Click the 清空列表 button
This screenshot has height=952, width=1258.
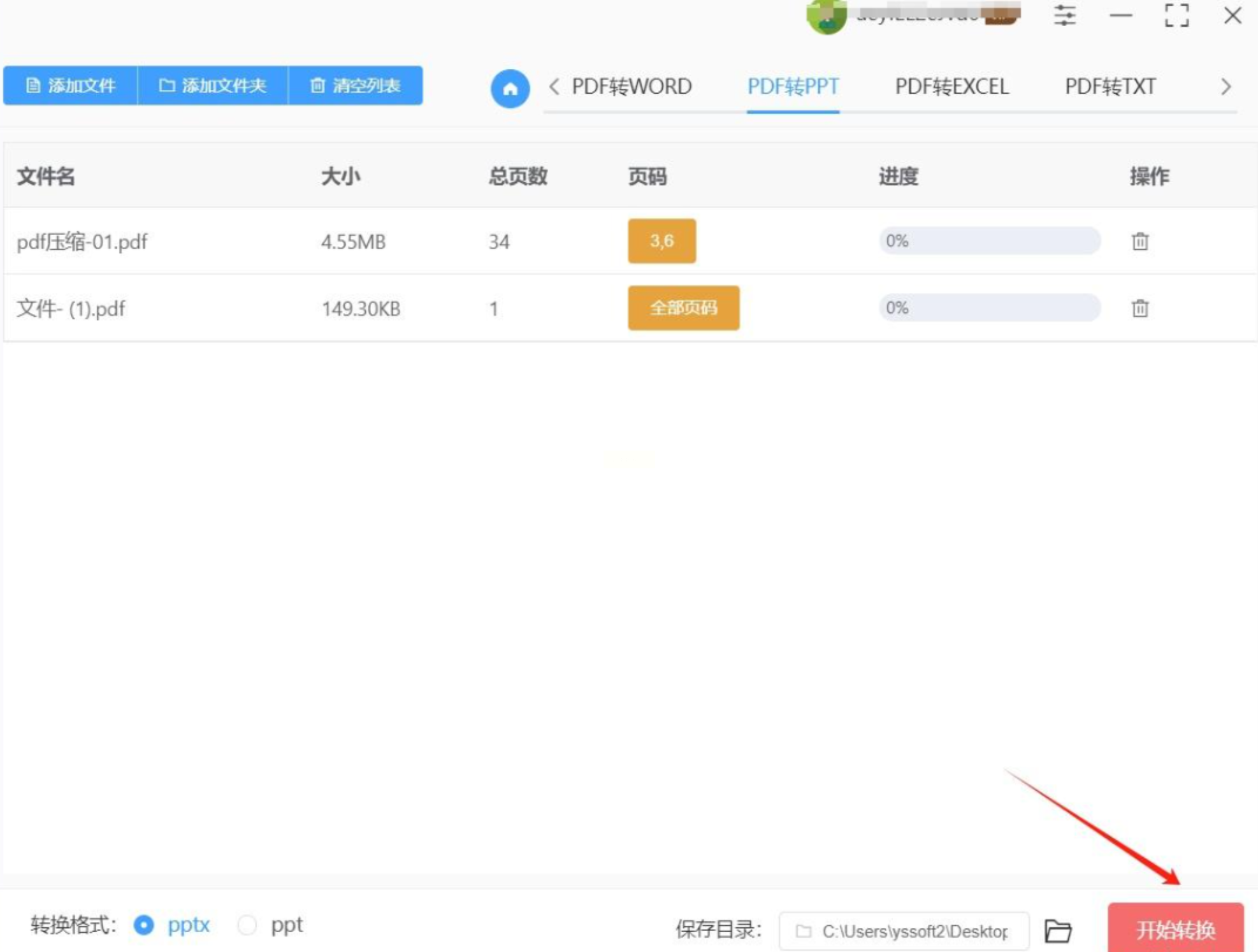pos(356,85)
